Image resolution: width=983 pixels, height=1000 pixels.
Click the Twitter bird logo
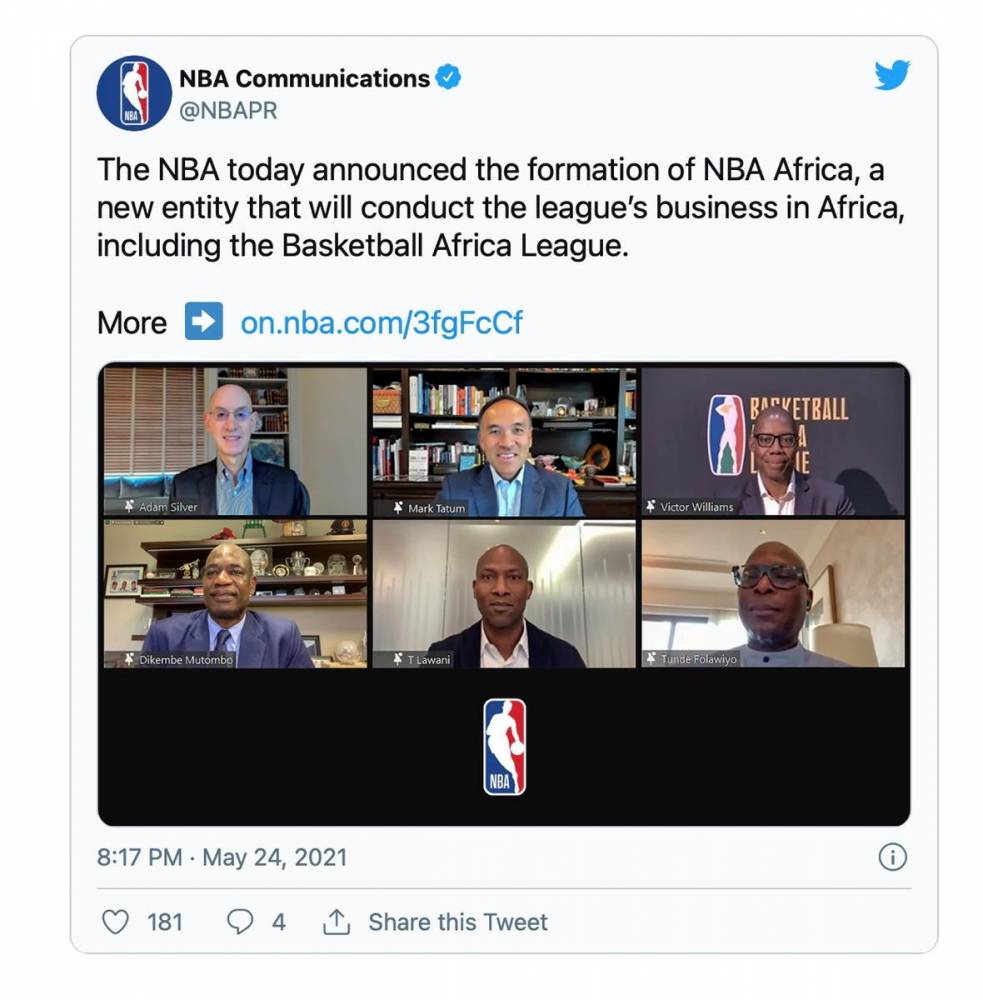pyautogui.click(x=892, y=75)
